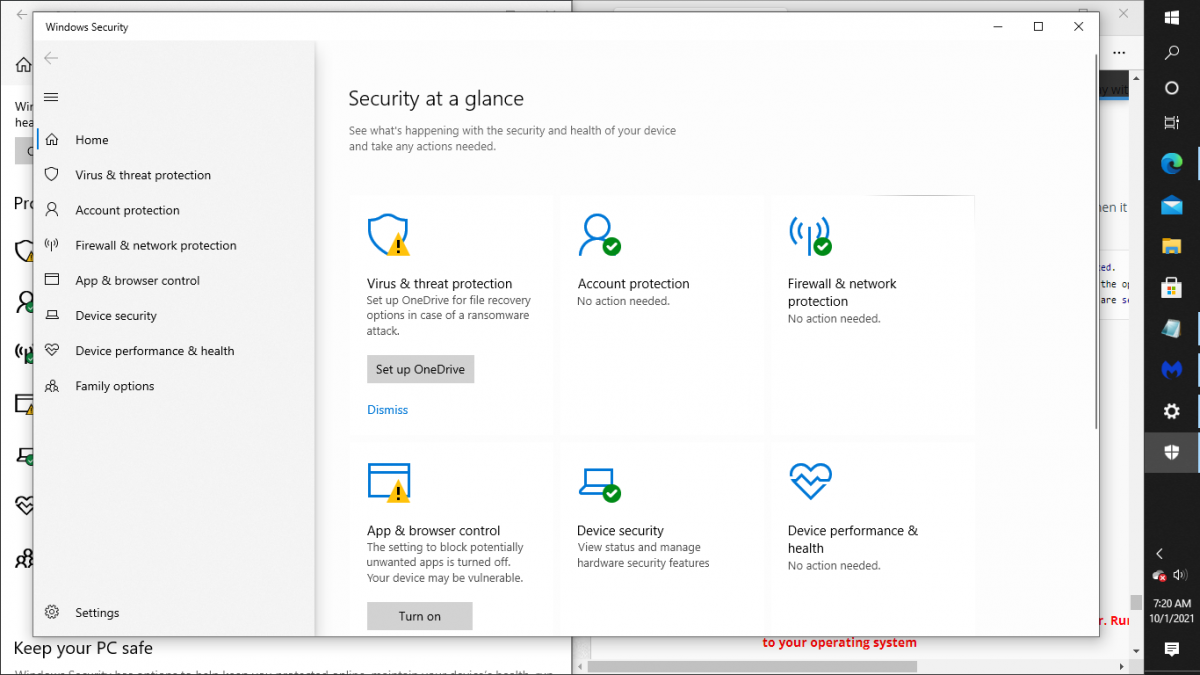This screenshot has height=675, width=1200.
Task: Click the window icon beside App & browser control
Action: (52, 280)
